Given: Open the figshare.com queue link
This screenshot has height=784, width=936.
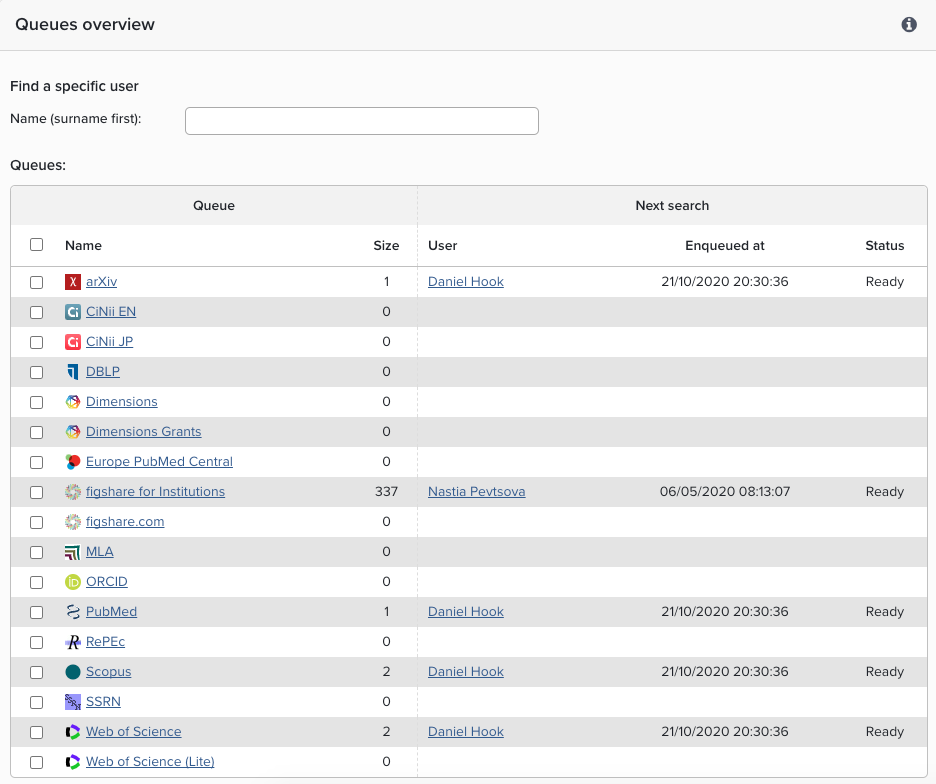Looking at the screenshot, I should pos(125,522).
